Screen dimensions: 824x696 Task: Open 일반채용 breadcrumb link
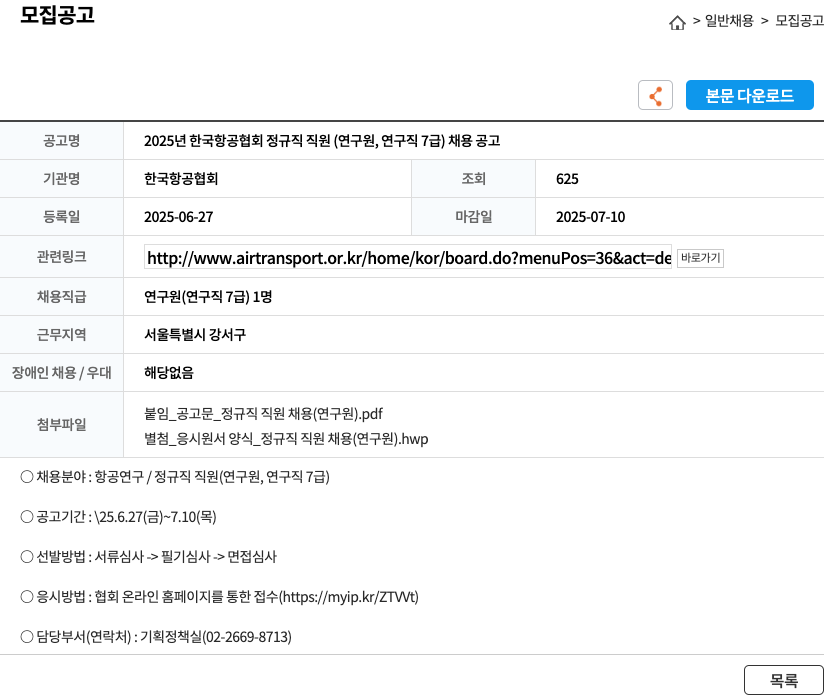[729, 21]
